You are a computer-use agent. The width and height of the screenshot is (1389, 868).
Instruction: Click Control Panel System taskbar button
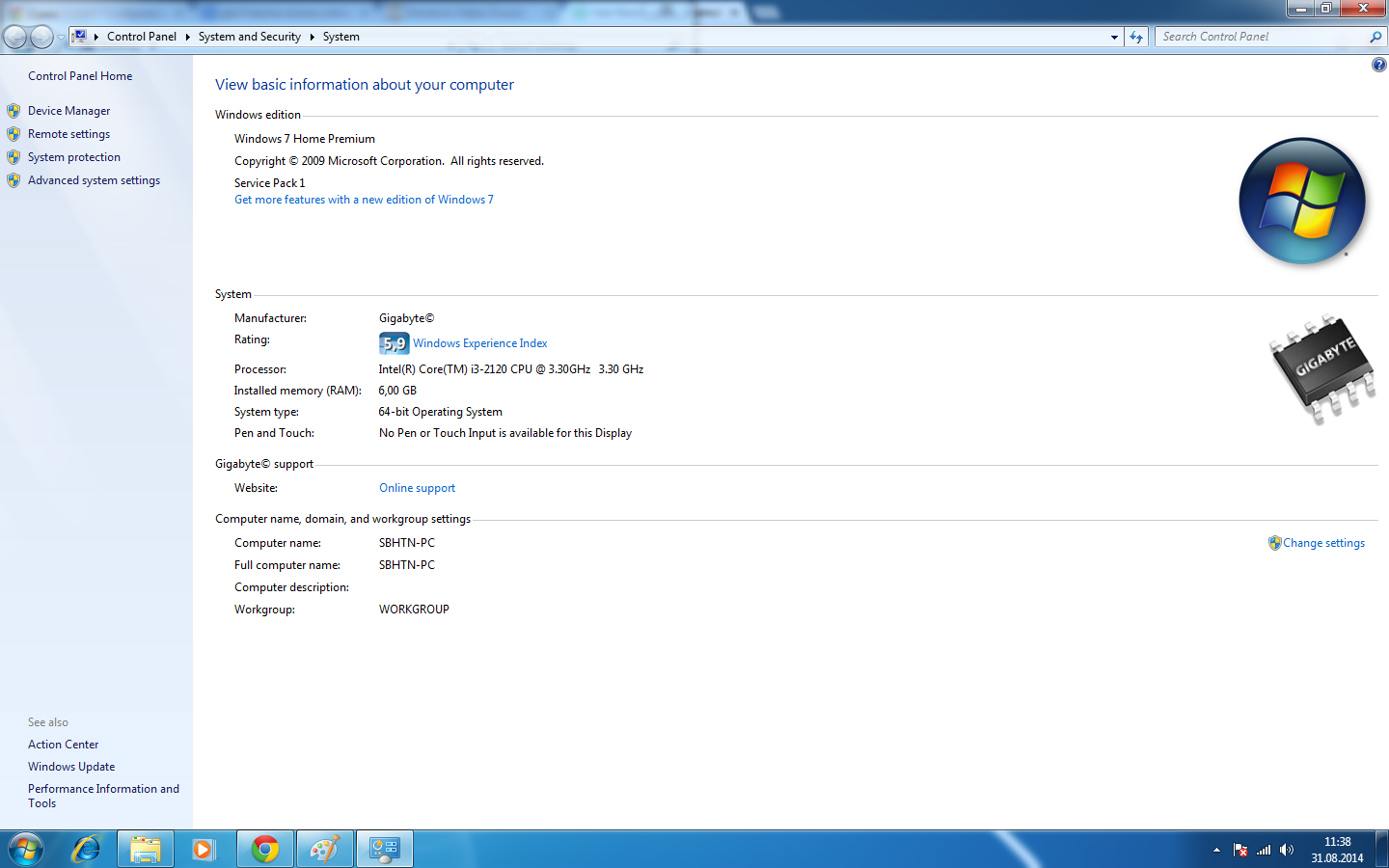point(385,849)
